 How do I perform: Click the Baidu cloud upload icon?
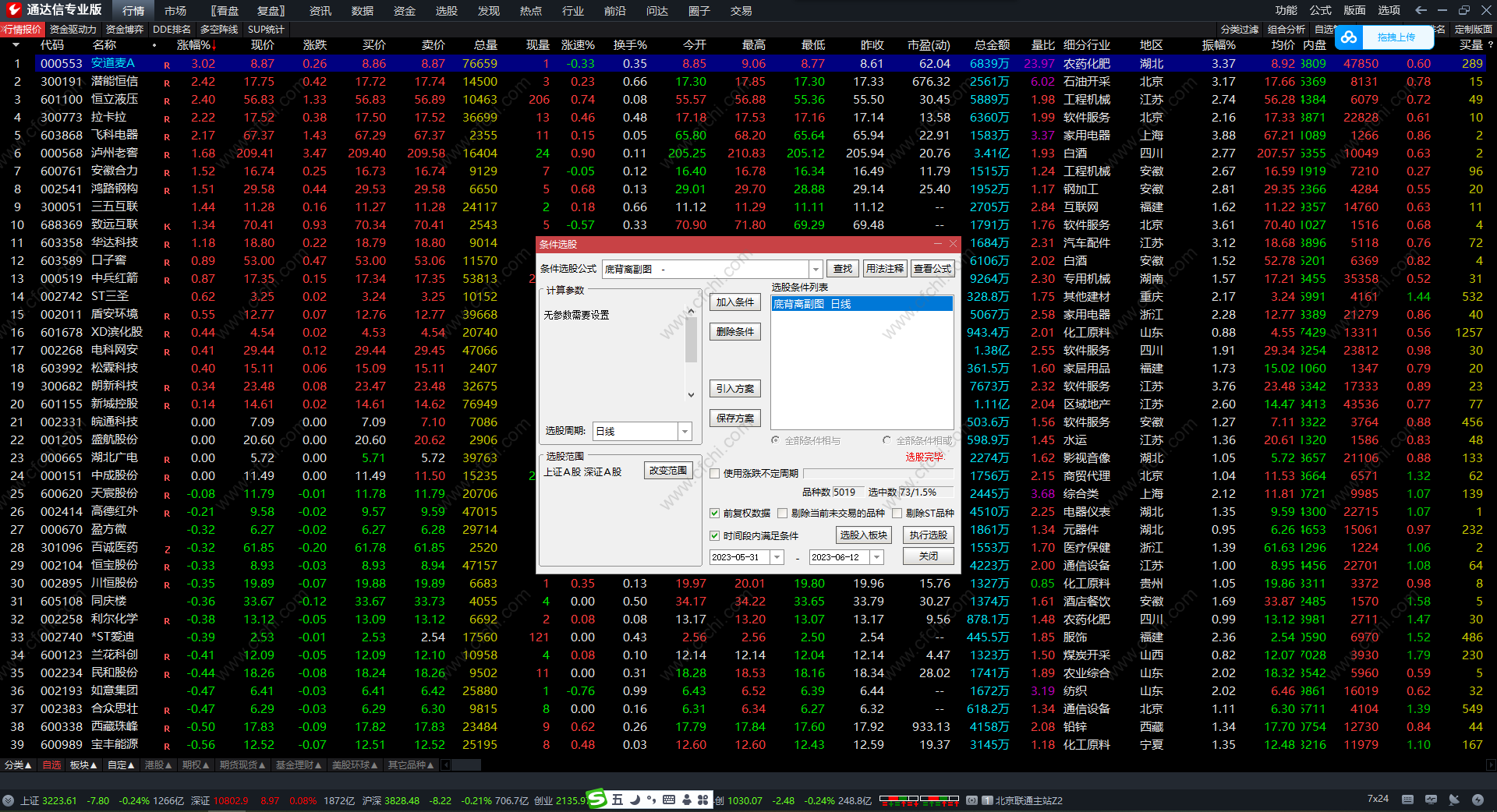pos(1349,37)
